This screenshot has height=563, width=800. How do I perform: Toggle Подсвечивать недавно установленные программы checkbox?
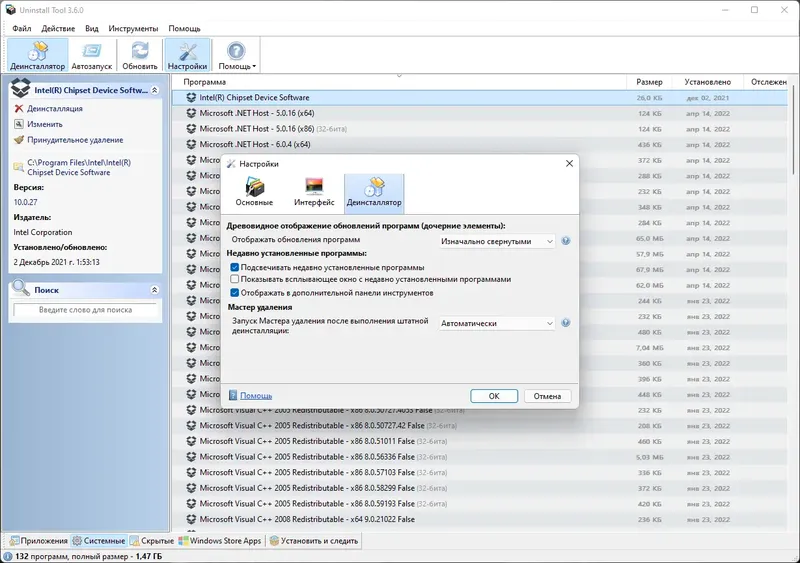click(235, 267)
